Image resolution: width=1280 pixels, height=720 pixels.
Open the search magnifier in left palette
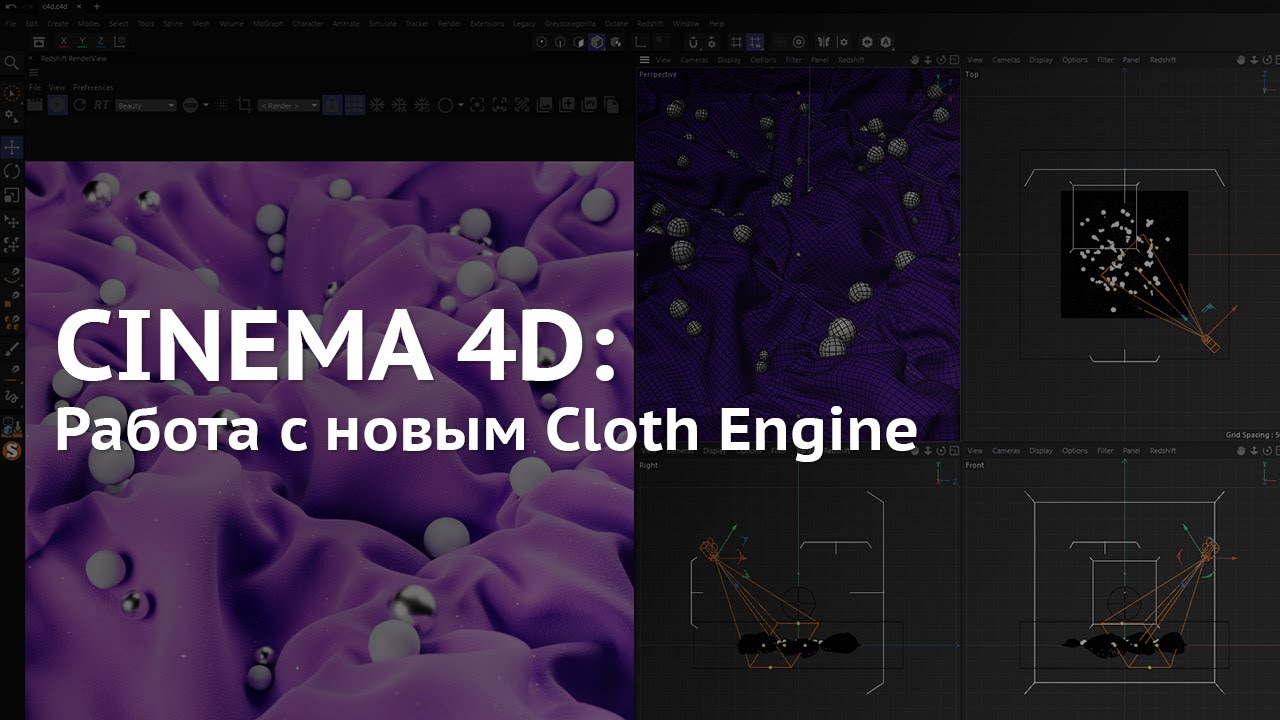tap(12, 62)
